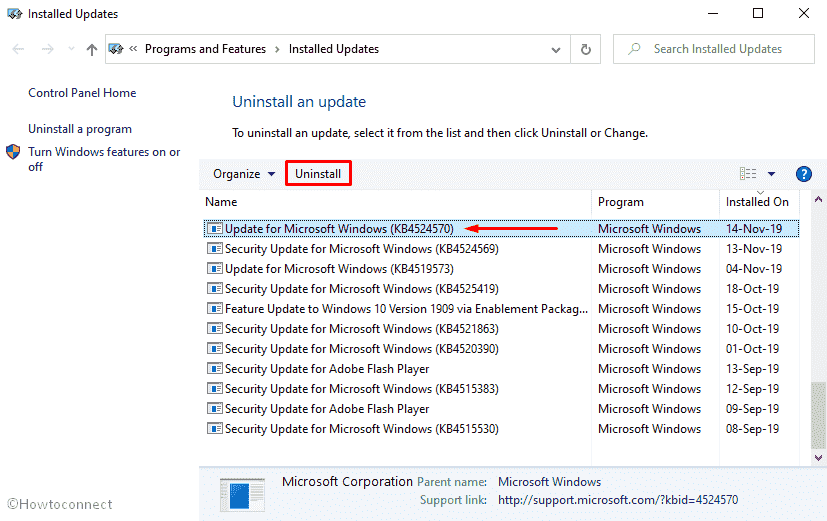Image resolution: width=827 pixels, height=521 pixels.
Task: Open the Organize menu
Action: (244, 174)
